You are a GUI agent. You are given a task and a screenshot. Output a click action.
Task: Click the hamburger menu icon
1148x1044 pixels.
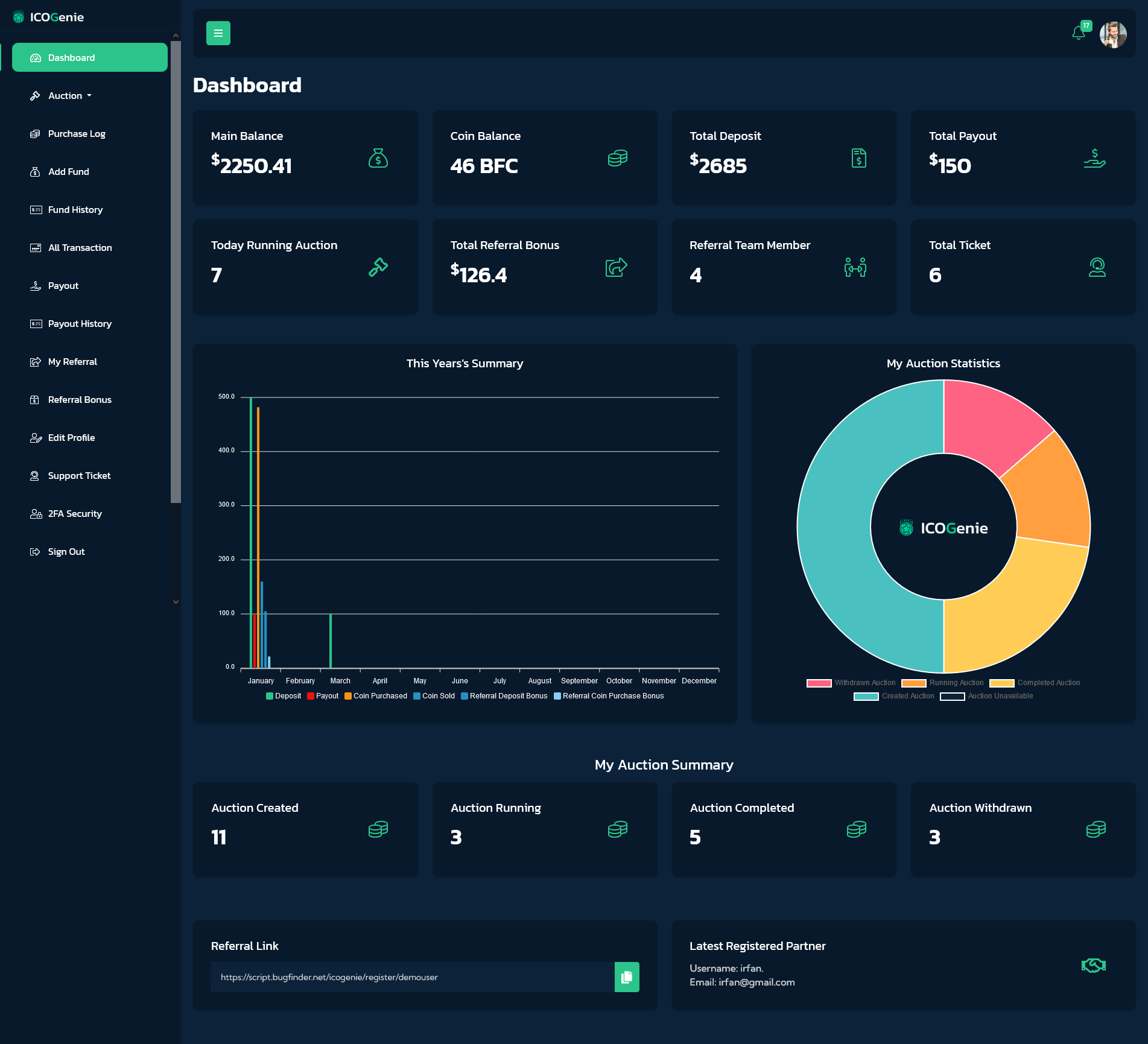[218, 33]
